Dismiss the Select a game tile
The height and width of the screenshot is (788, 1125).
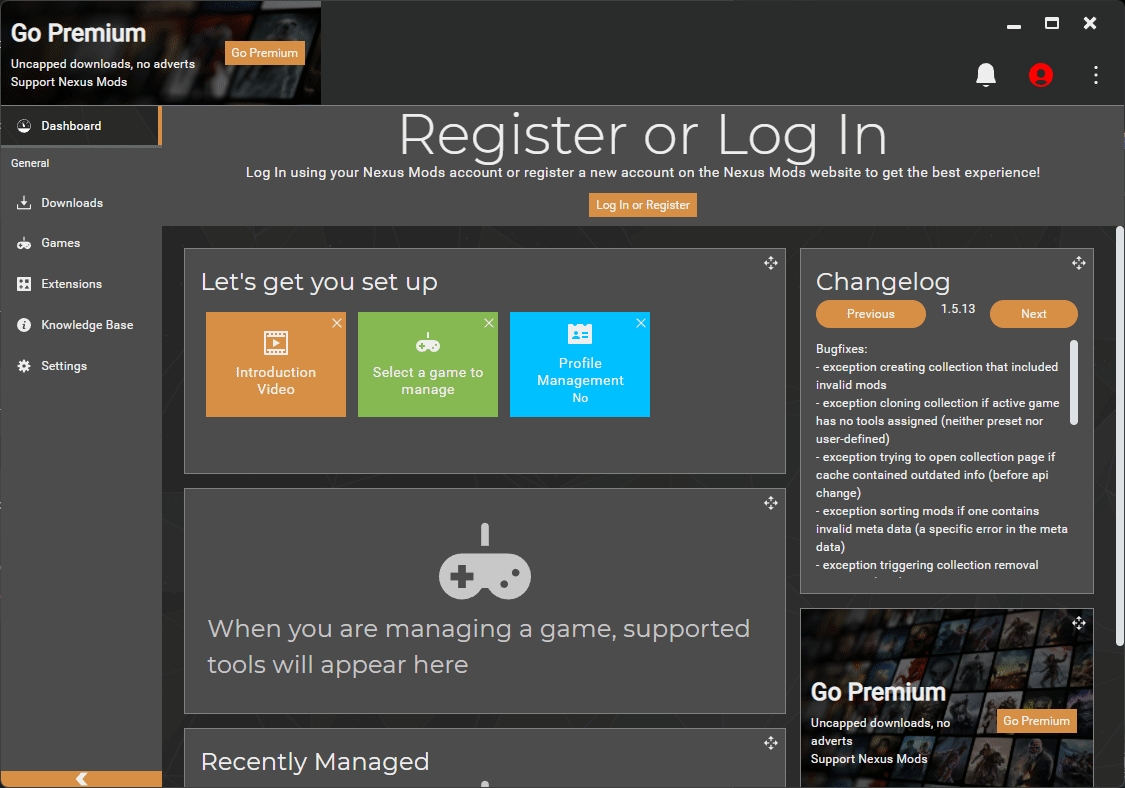click(x=489, y=323)
